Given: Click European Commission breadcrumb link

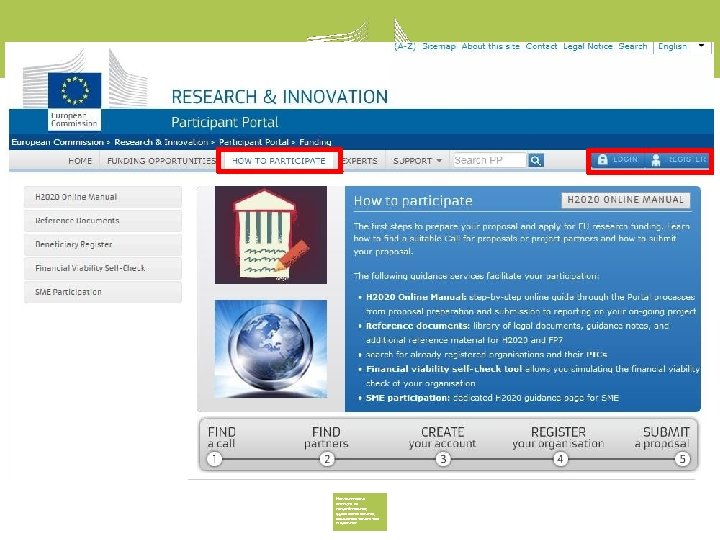Looking at the screenshot, I should tap(58, 142).
